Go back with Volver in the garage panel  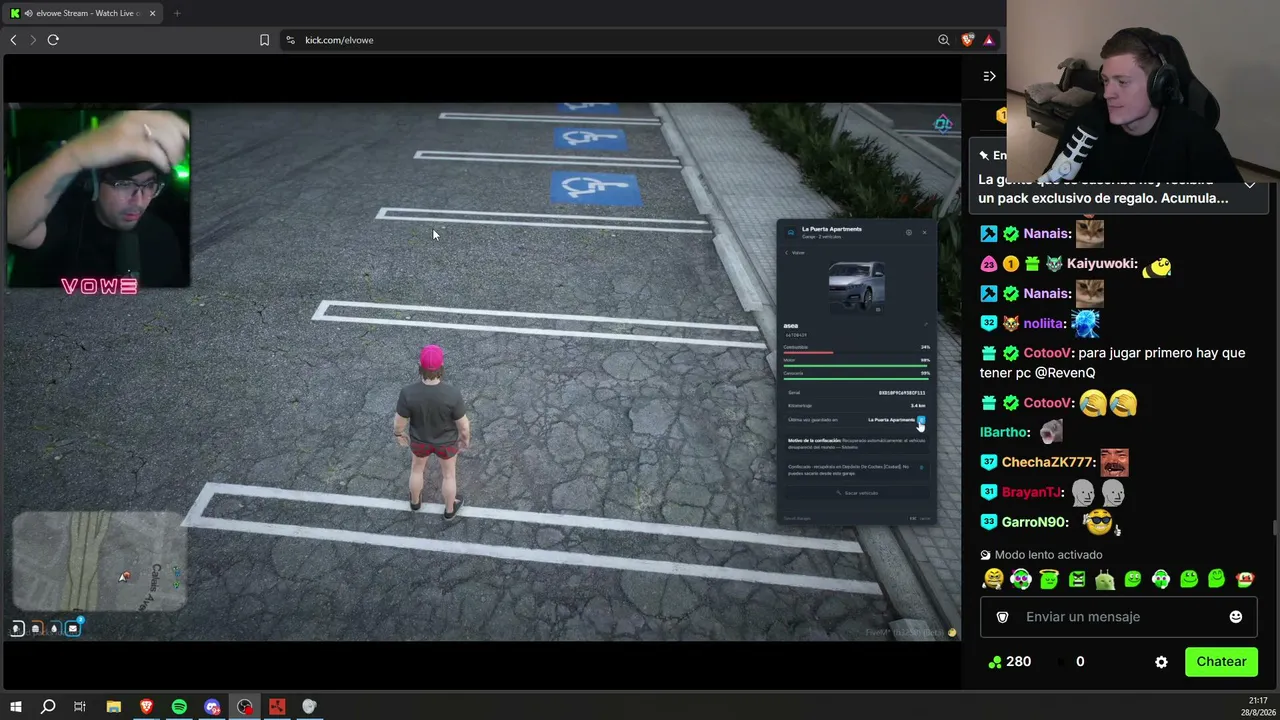pos(795,253)
